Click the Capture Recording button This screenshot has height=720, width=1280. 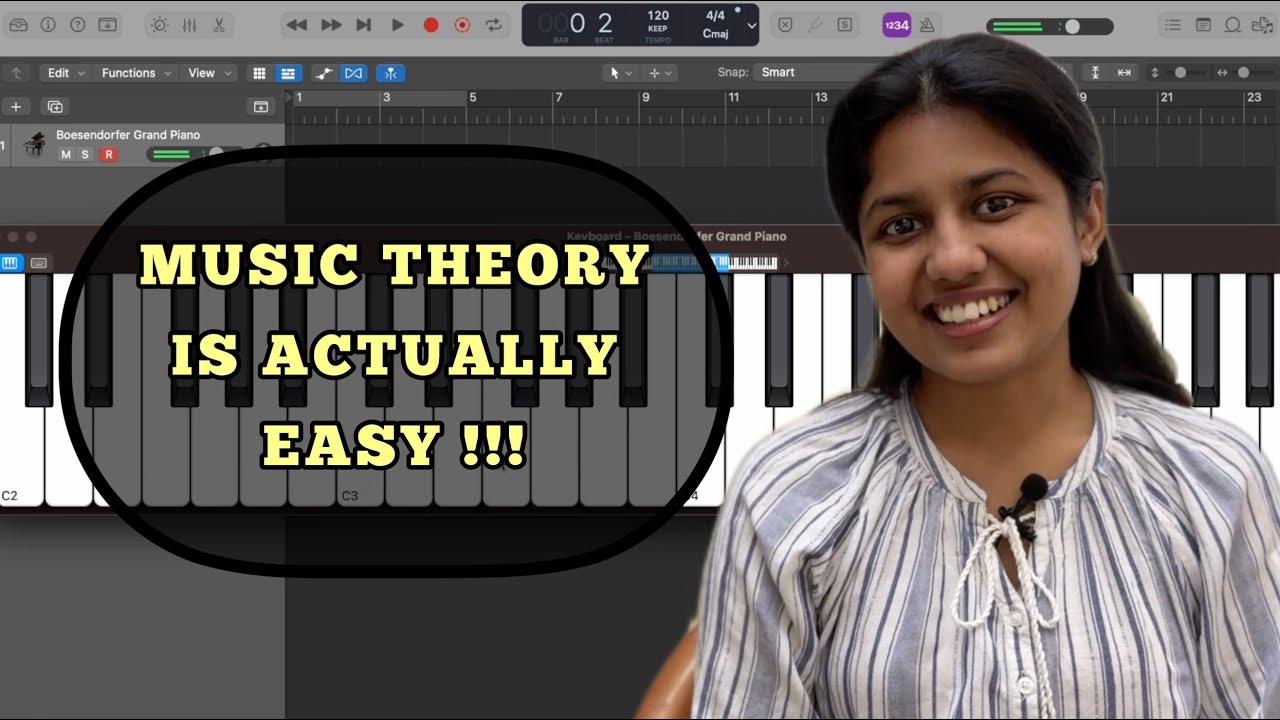tap(462, 25)
